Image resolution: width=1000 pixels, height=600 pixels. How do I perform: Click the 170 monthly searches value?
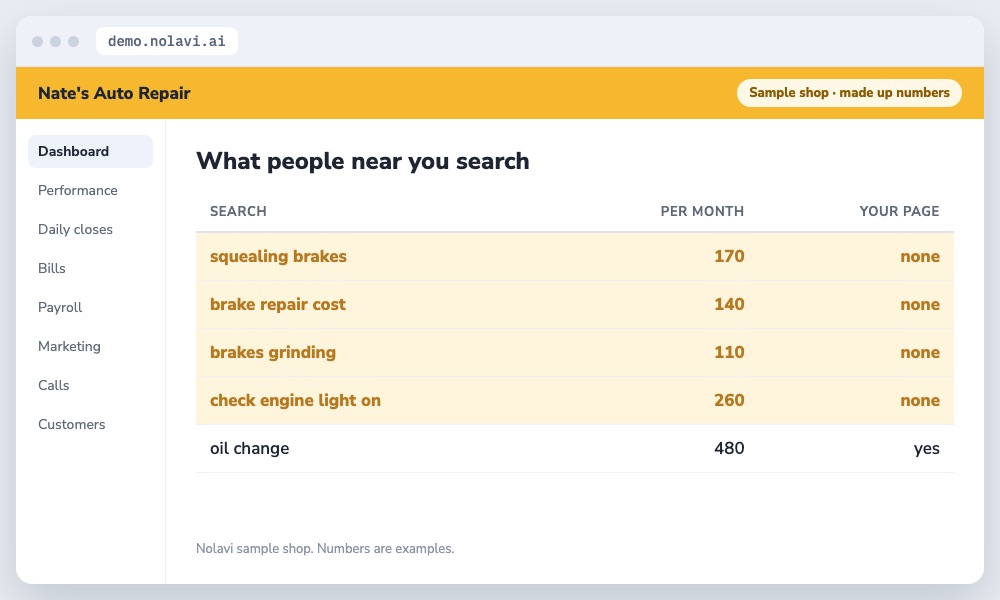click(729, 256)
